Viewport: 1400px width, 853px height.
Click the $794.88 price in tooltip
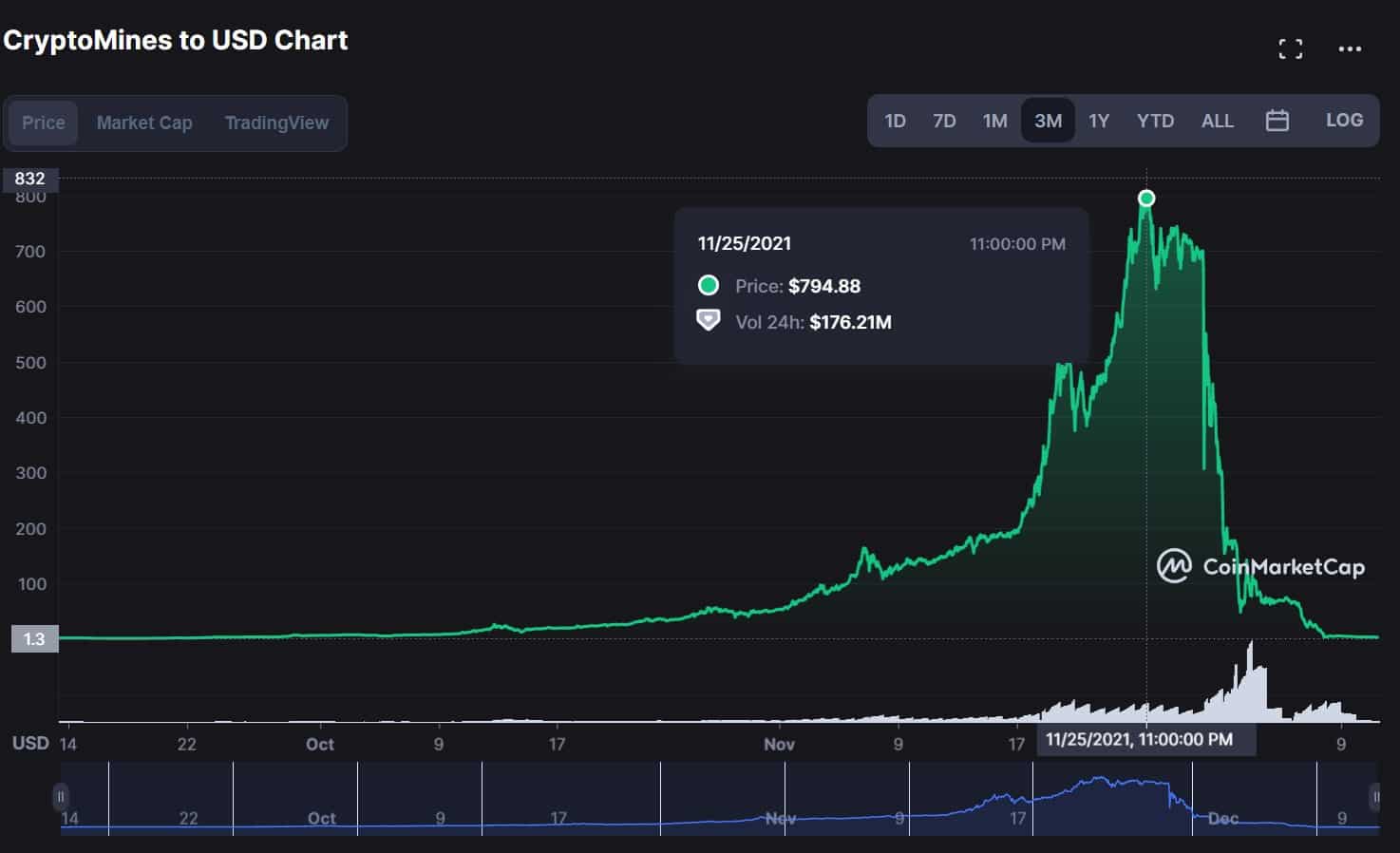click(824, 286)
